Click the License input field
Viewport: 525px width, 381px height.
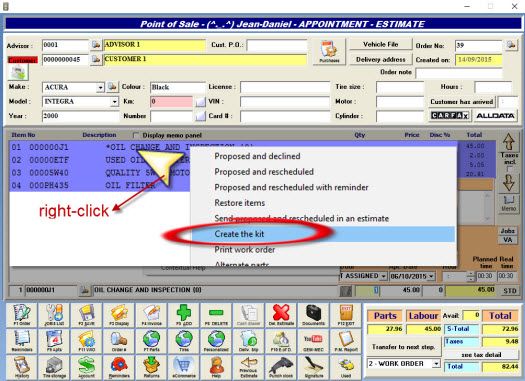click(285, 87)
